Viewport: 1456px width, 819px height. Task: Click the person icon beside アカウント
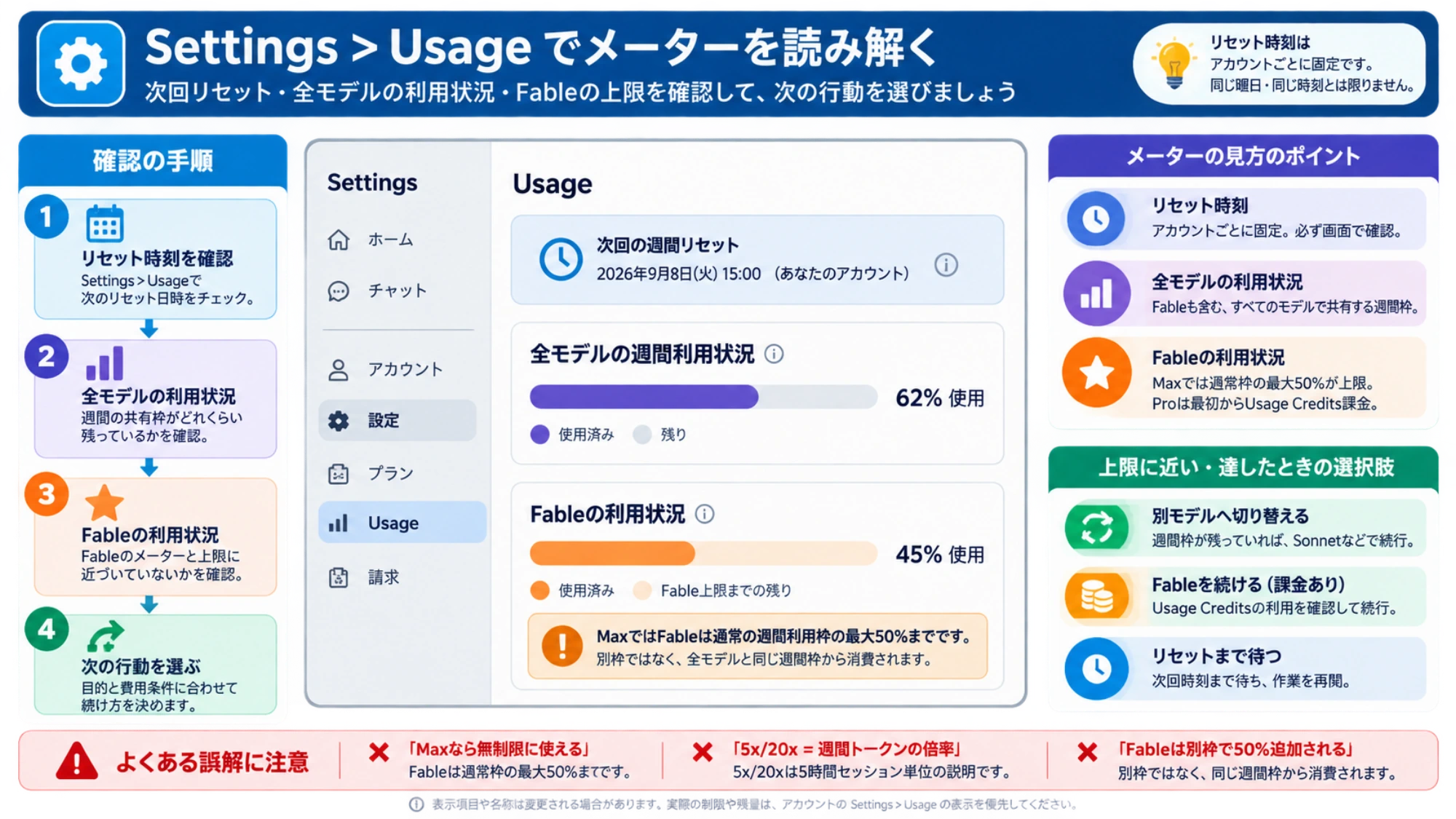coord(339,370)
